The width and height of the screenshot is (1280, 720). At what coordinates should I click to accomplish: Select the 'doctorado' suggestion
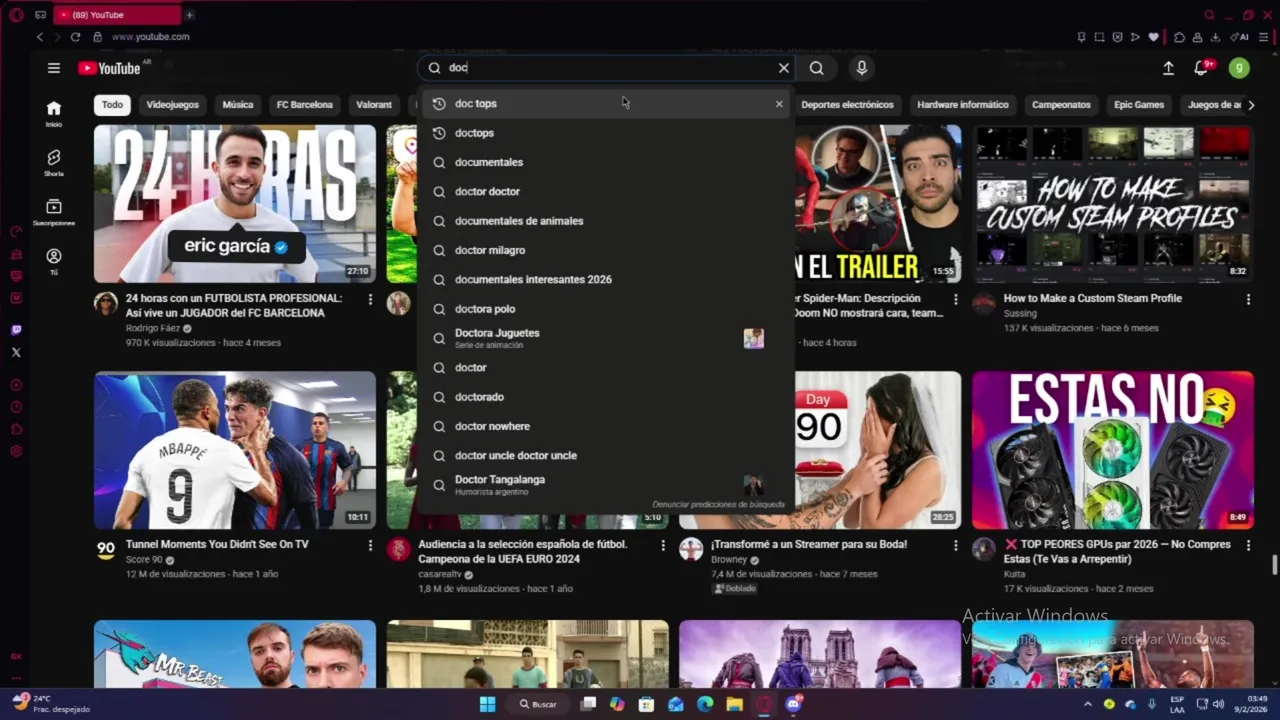(604, 397)
